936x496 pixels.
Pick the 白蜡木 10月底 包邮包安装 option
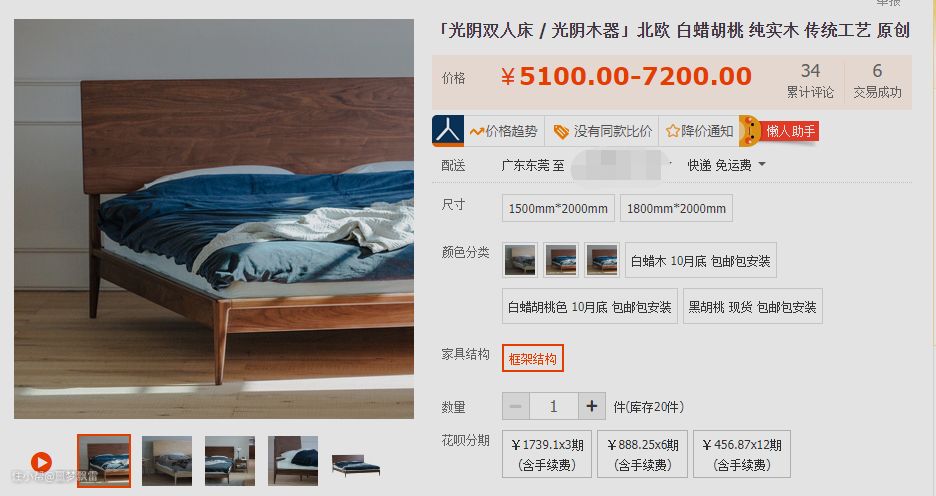701,260
